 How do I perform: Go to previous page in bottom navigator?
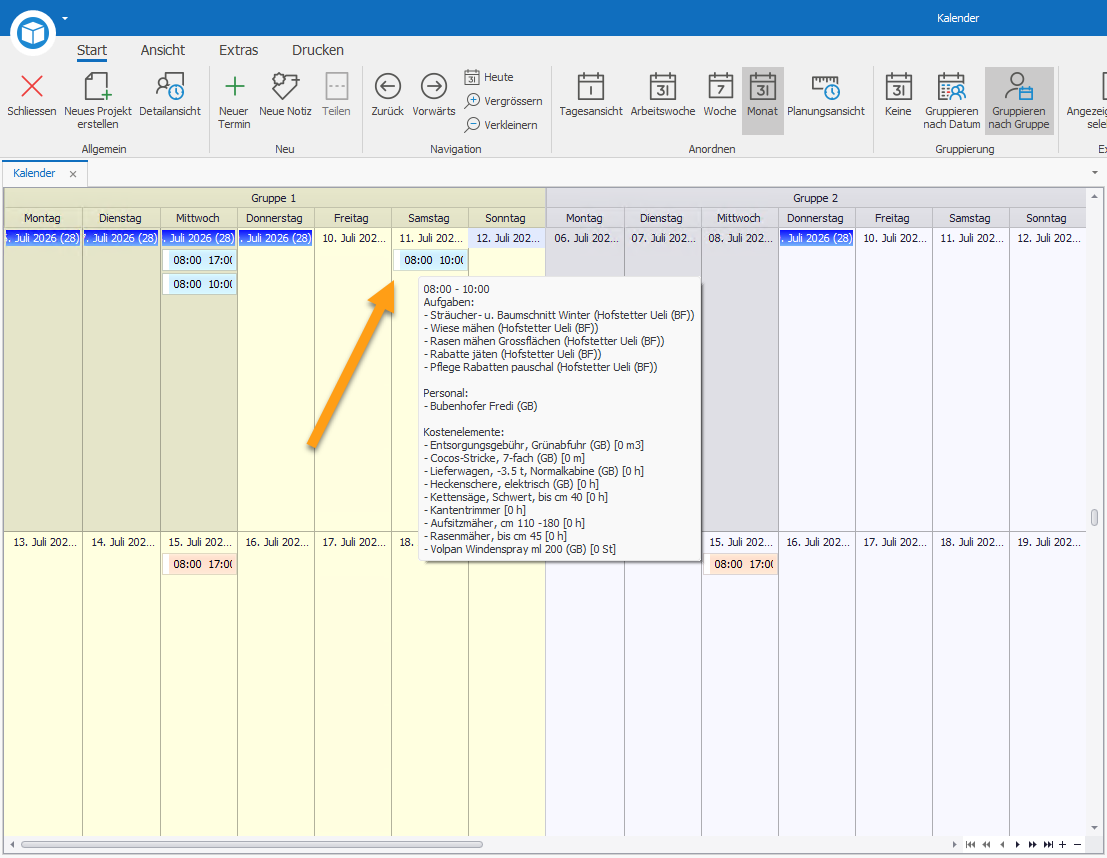coord(986,845)
